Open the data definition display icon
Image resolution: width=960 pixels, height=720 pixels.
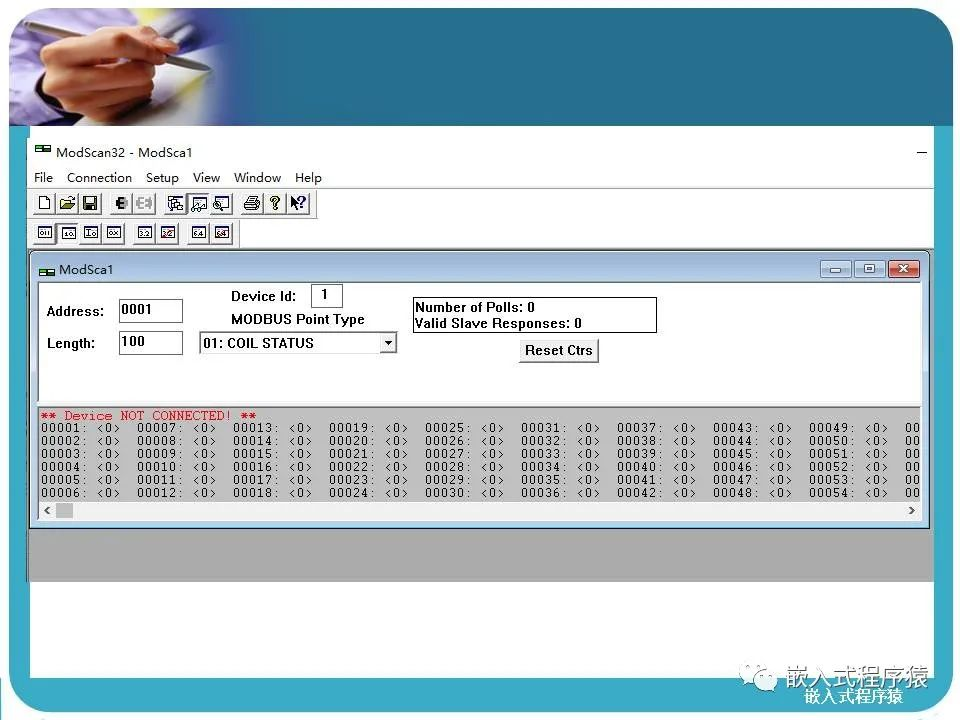click(176, 203)
